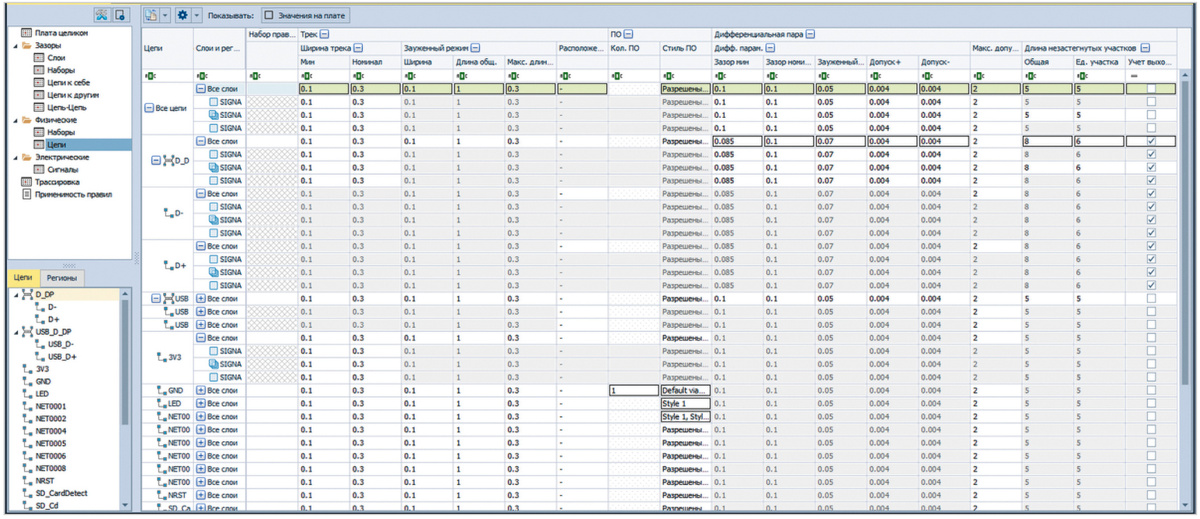Screen dimensions: 1200x519
Task: Uncheck Учет выхо... for D_D Все слои row
Action: (x=1151, y=142)
